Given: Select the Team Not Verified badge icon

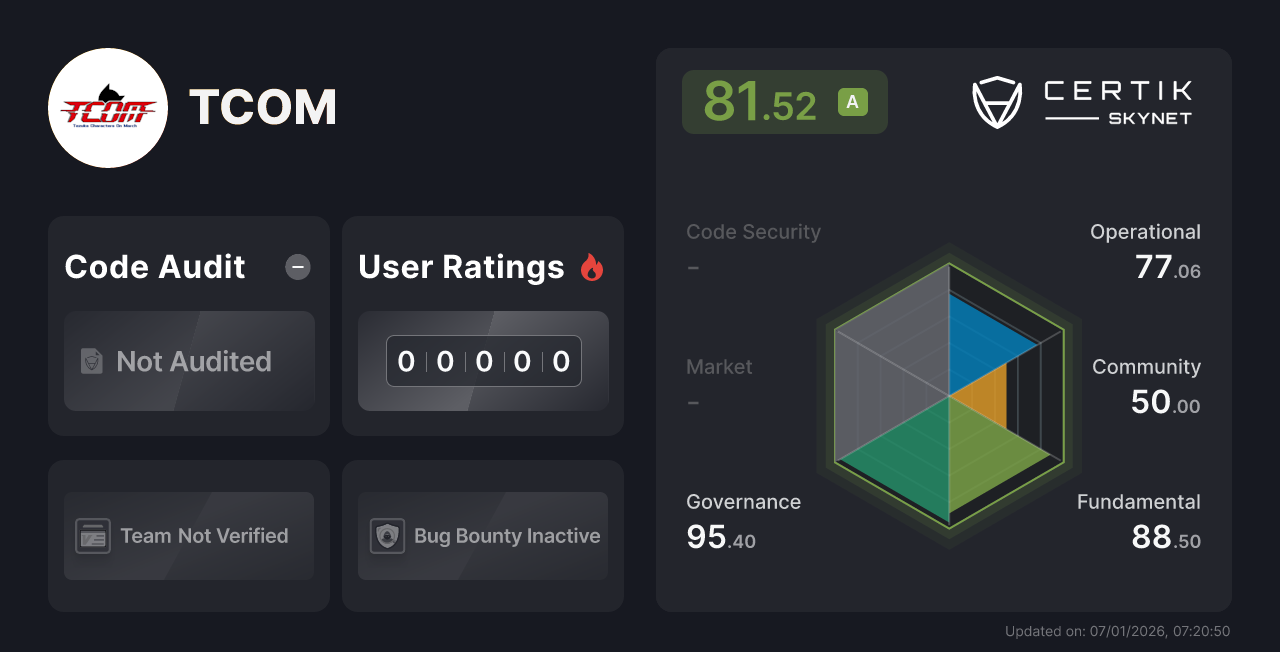Looking at the screenshot, I should [95, 536].
